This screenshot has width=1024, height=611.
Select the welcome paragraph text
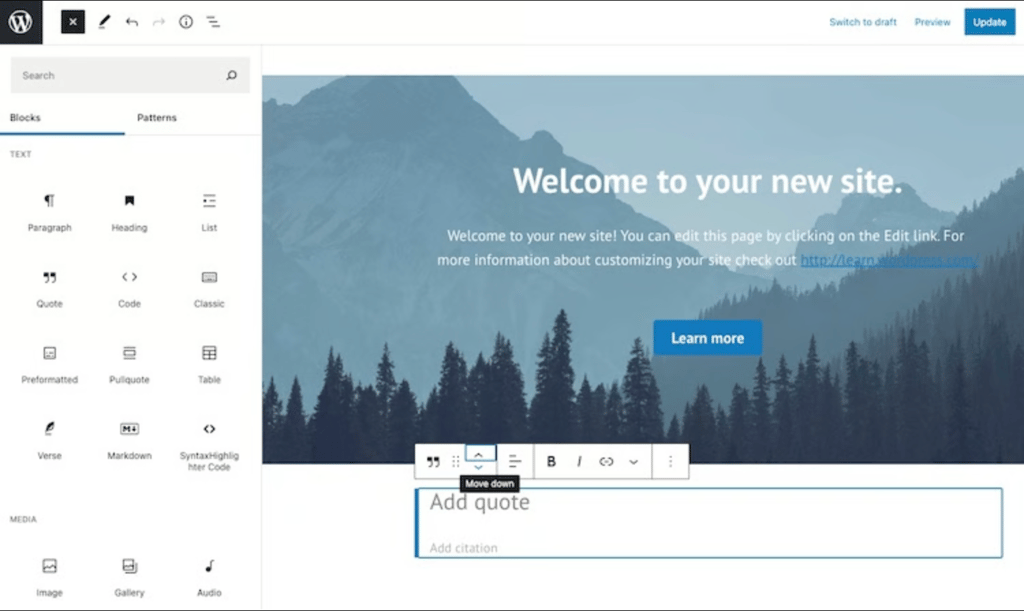[x=706, y=247]
